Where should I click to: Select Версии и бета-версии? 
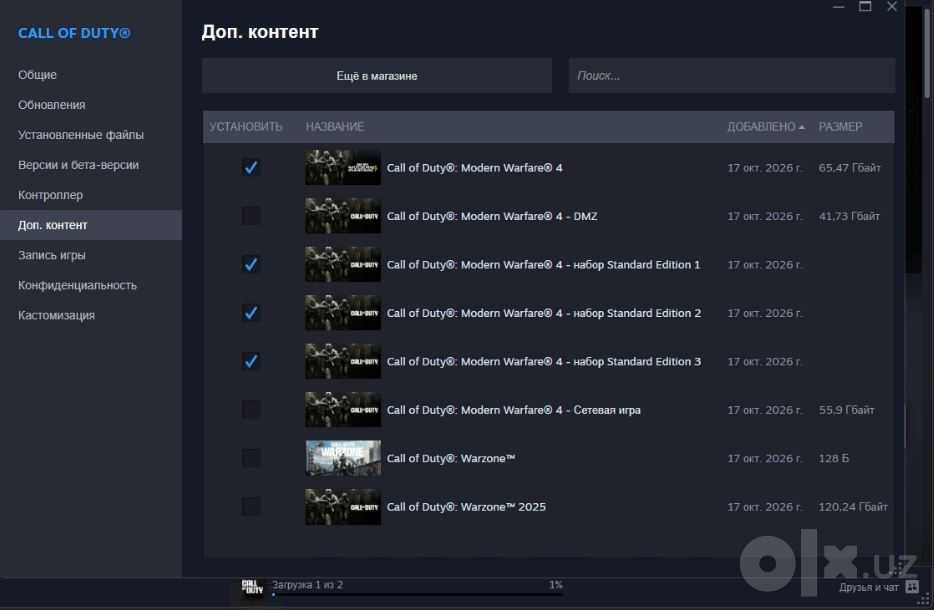click(x=91, y=165)
